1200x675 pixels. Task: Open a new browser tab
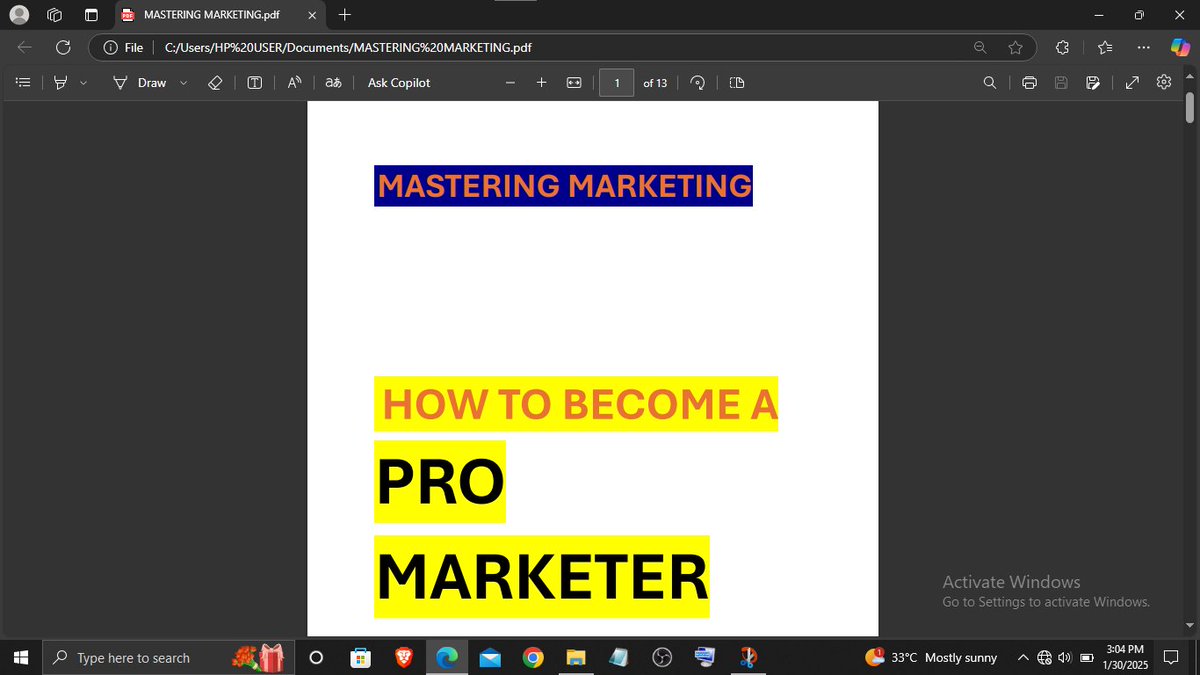(344, 15)
